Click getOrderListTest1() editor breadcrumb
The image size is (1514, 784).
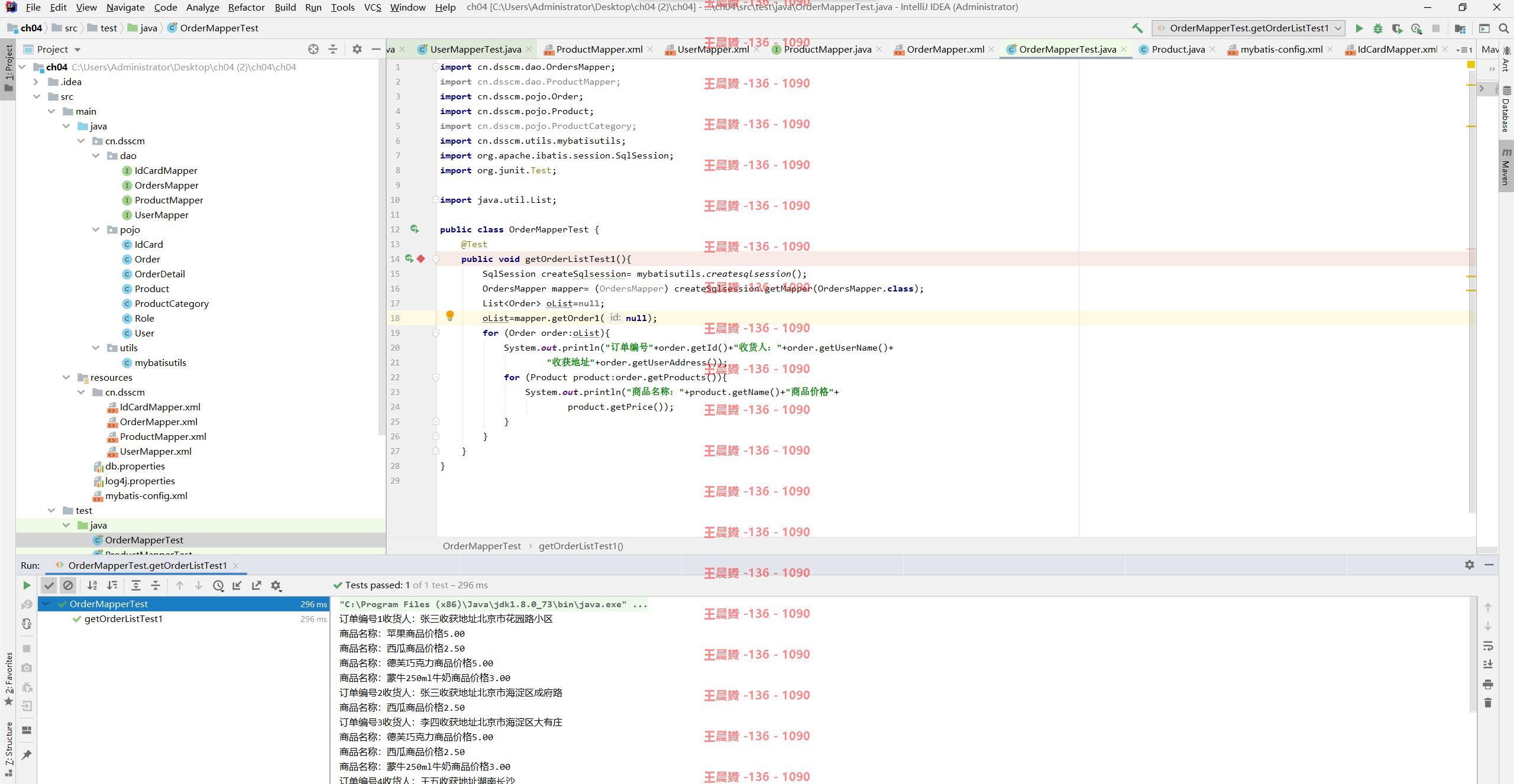point(581,546)
